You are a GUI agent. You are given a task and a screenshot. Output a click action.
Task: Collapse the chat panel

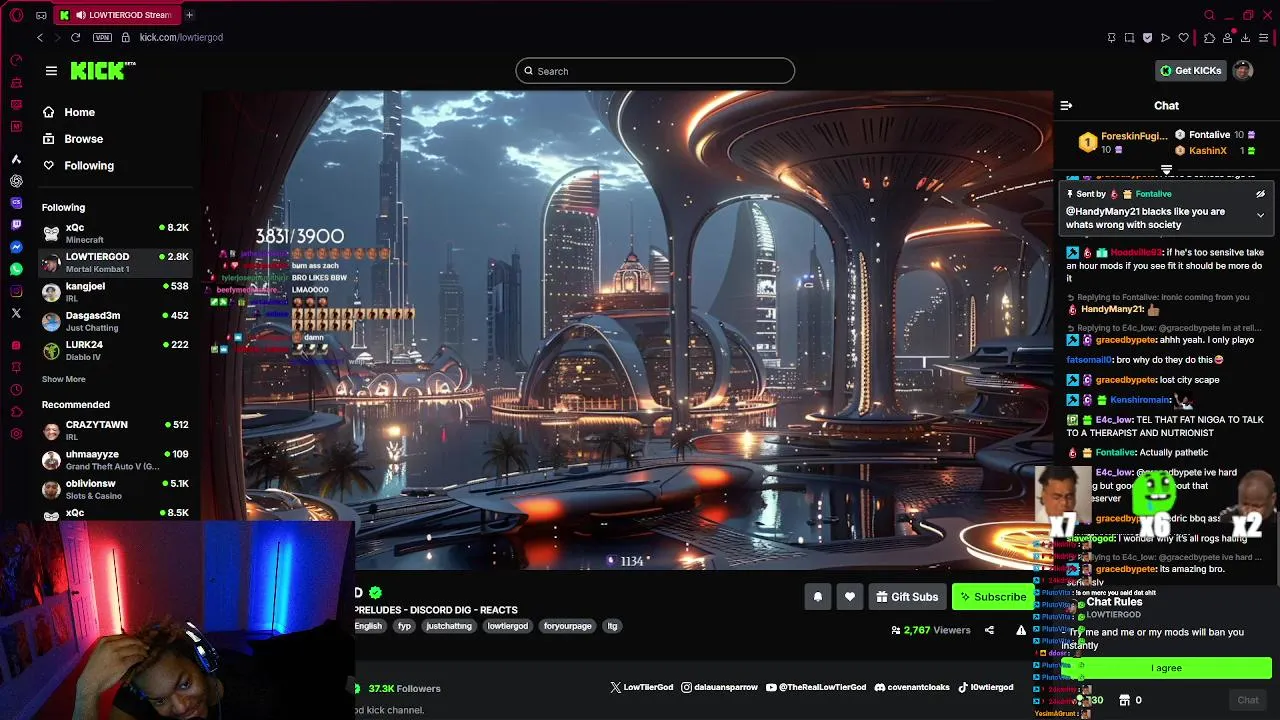point(1066,105)
